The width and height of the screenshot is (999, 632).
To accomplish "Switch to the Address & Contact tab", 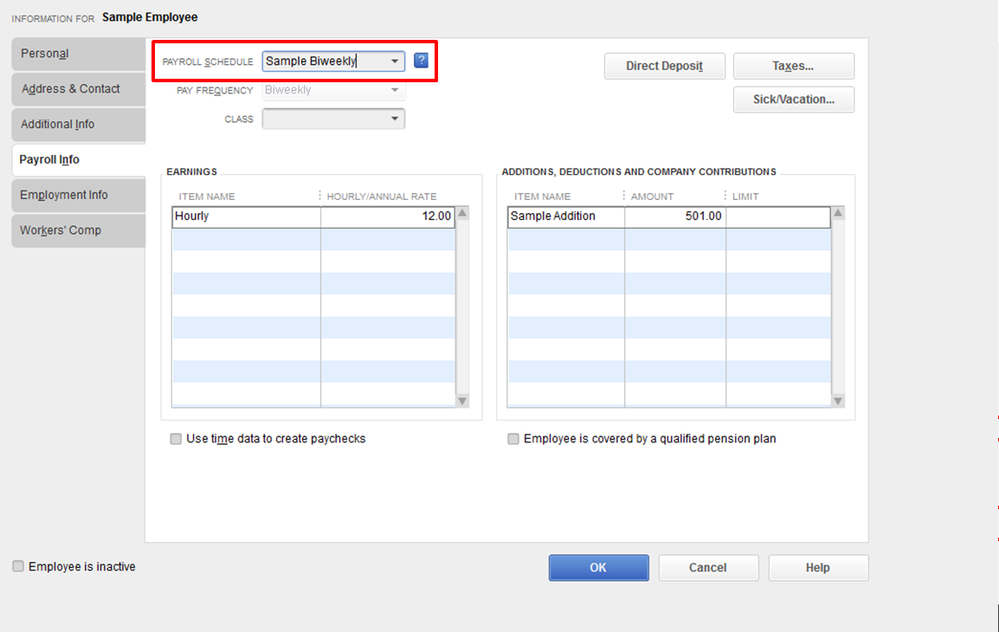I will (78, 89).
